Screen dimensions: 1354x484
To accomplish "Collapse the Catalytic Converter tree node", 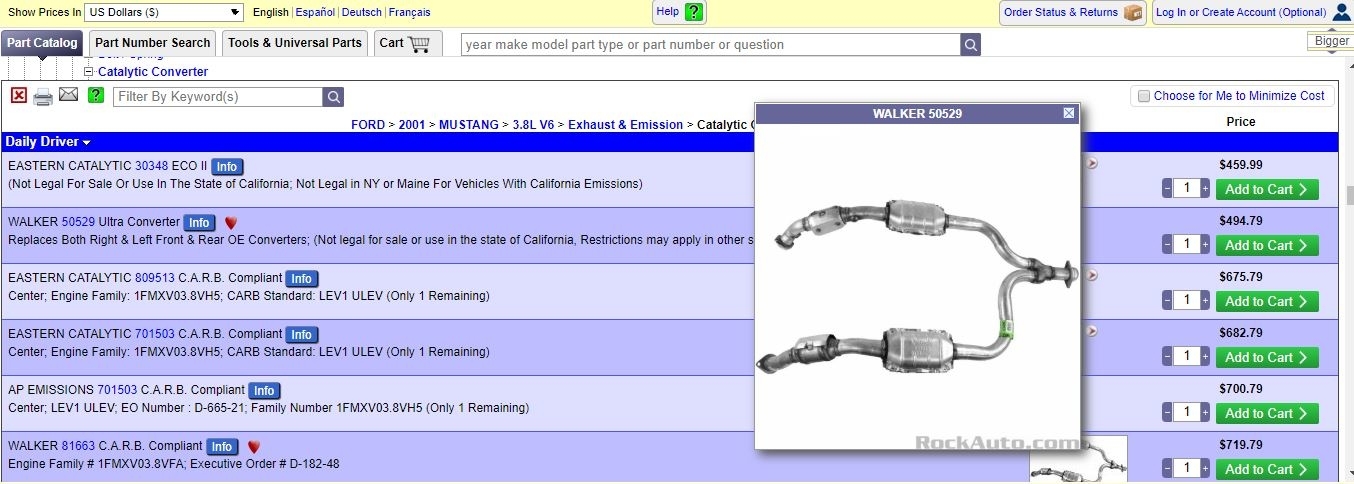I will pyautogui.click(x=88, y=72).
